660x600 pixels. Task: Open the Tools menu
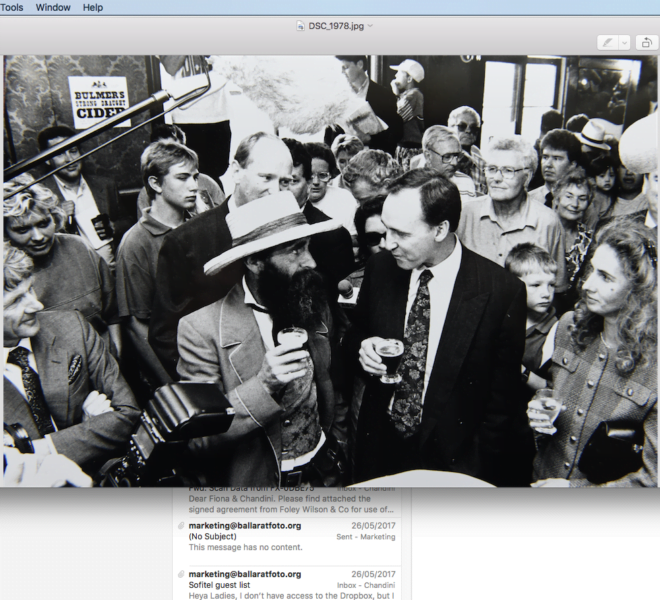point(11,7)
